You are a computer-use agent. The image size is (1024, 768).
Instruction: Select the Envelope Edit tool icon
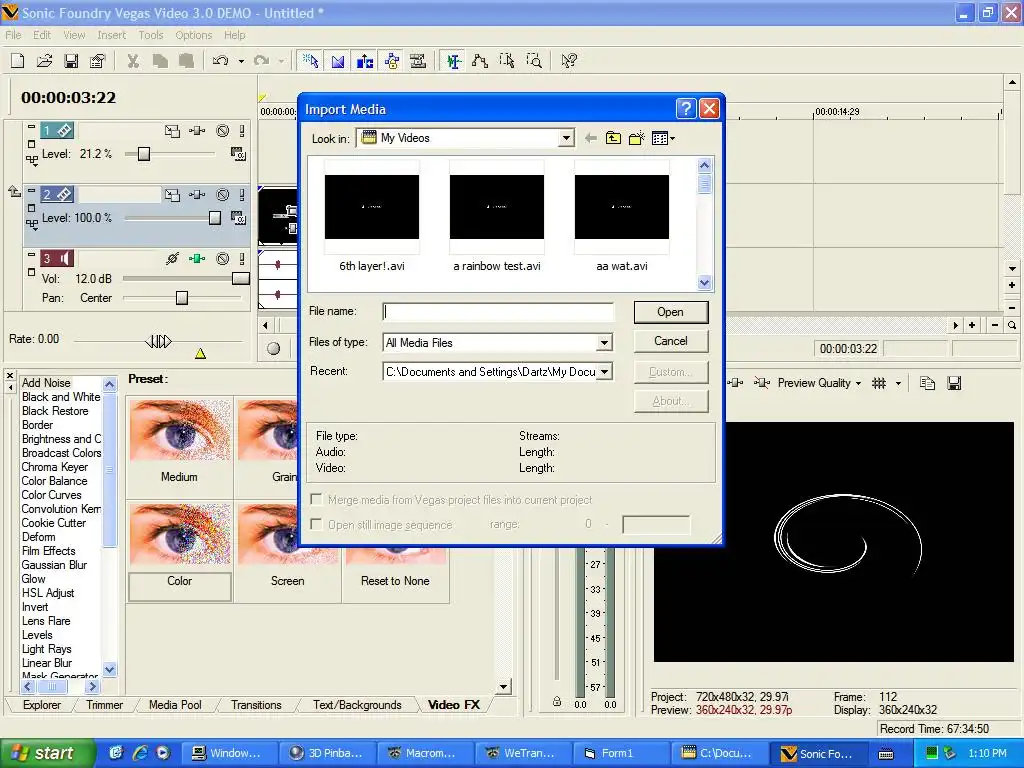(x=480, y=61)
